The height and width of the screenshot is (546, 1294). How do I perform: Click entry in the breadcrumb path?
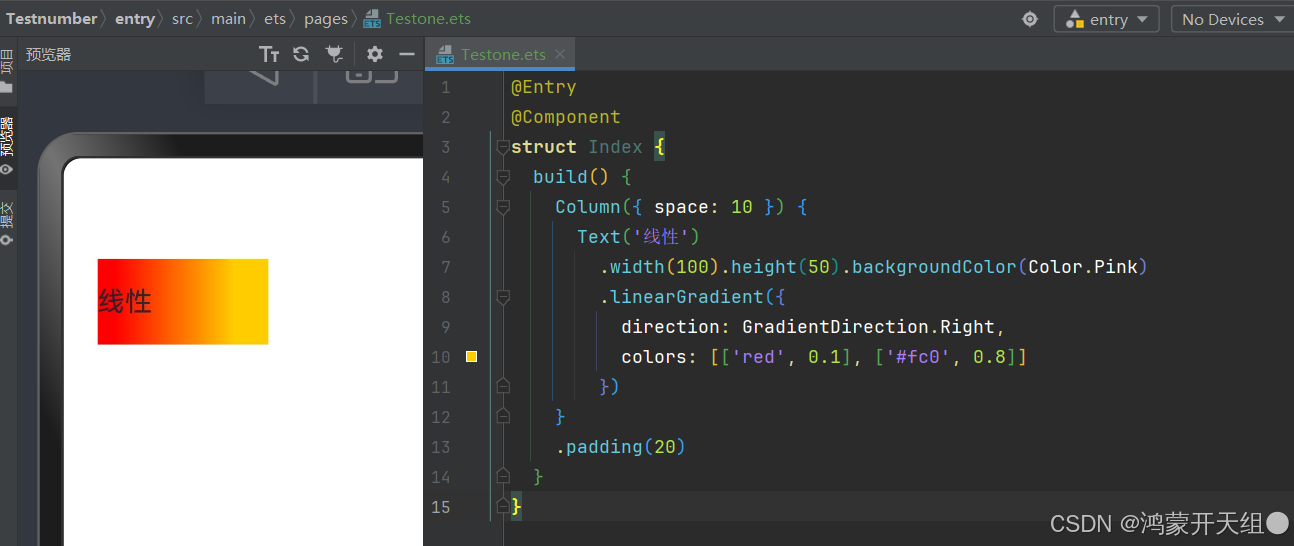tap(135, 19)
